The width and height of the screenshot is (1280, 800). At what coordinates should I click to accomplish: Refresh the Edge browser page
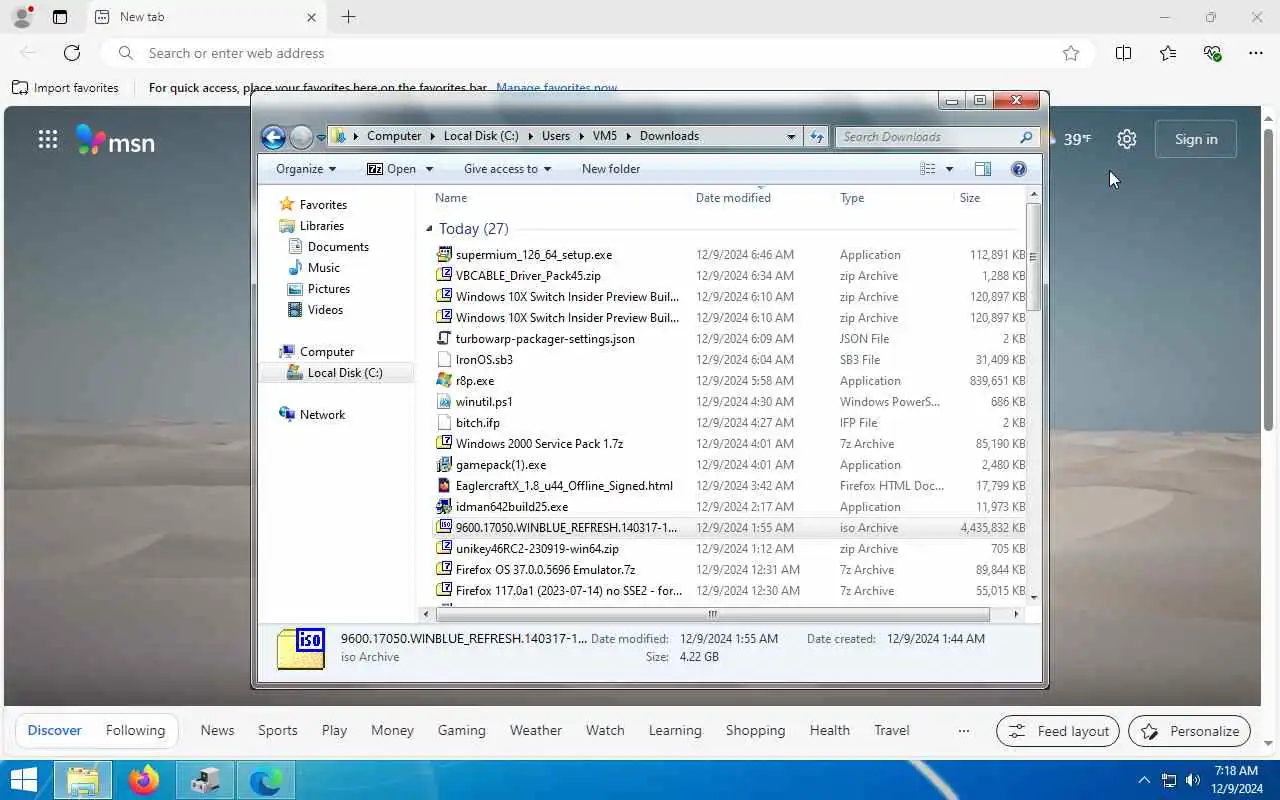pyautogui.click(x=72, y=53)
